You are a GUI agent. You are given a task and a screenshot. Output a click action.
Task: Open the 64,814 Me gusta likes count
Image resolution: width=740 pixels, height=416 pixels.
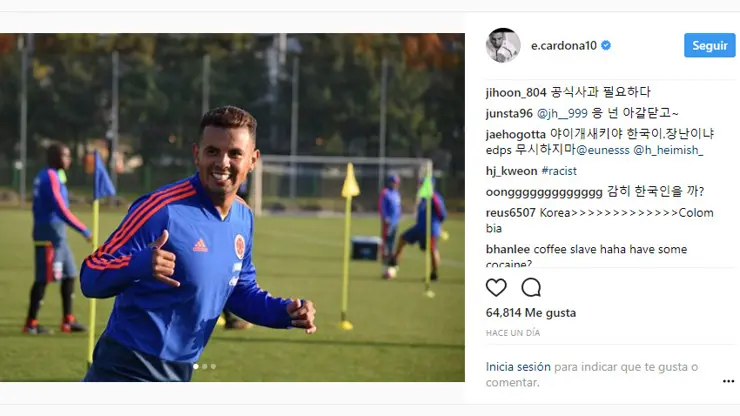point(531,313)
